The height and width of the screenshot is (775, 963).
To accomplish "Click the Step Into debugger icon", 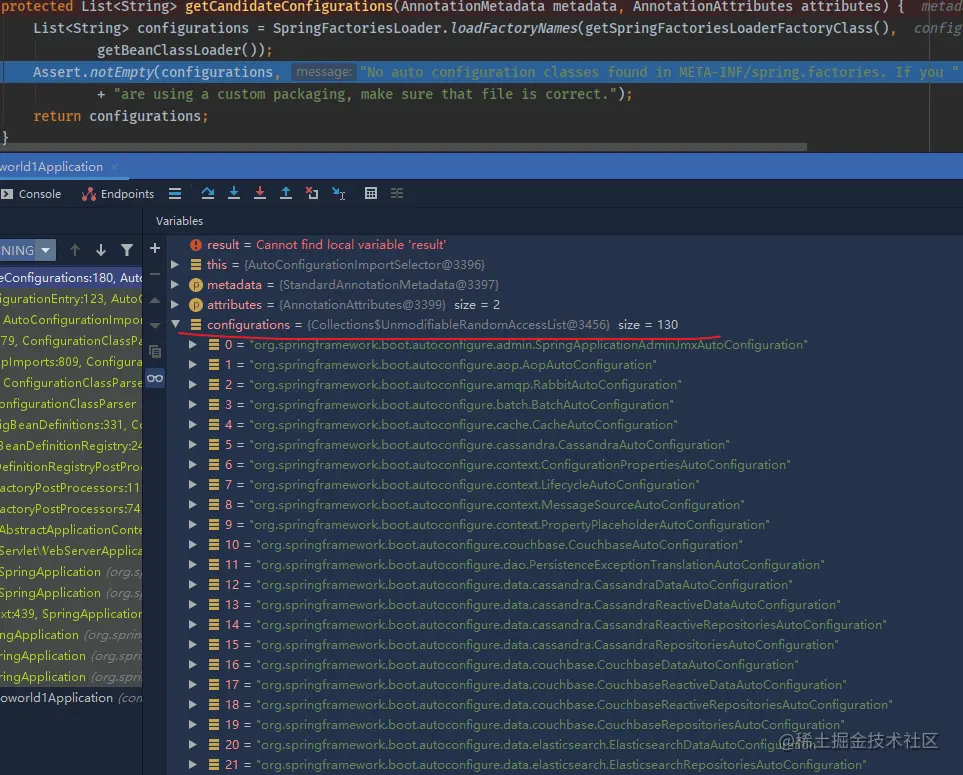I will pyautogui.click(x=234, y=193).
